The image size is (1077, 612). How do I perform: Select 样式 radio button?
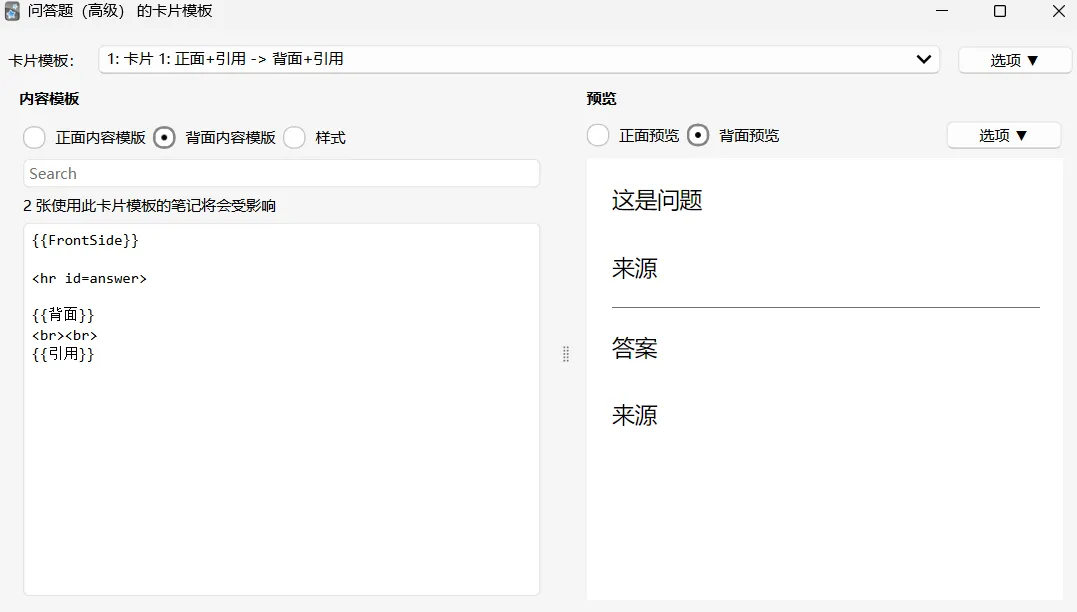click(x=294, y=137)
